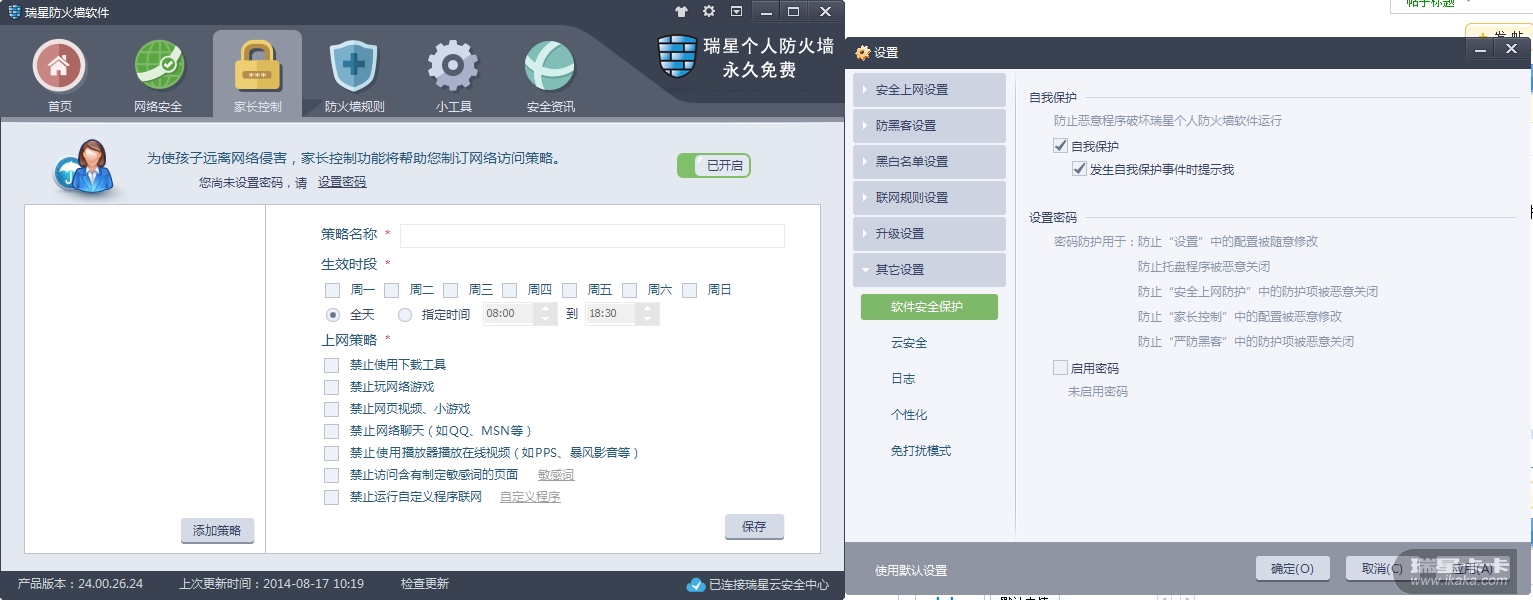Open the 敏感词 link

click(556, 475)
